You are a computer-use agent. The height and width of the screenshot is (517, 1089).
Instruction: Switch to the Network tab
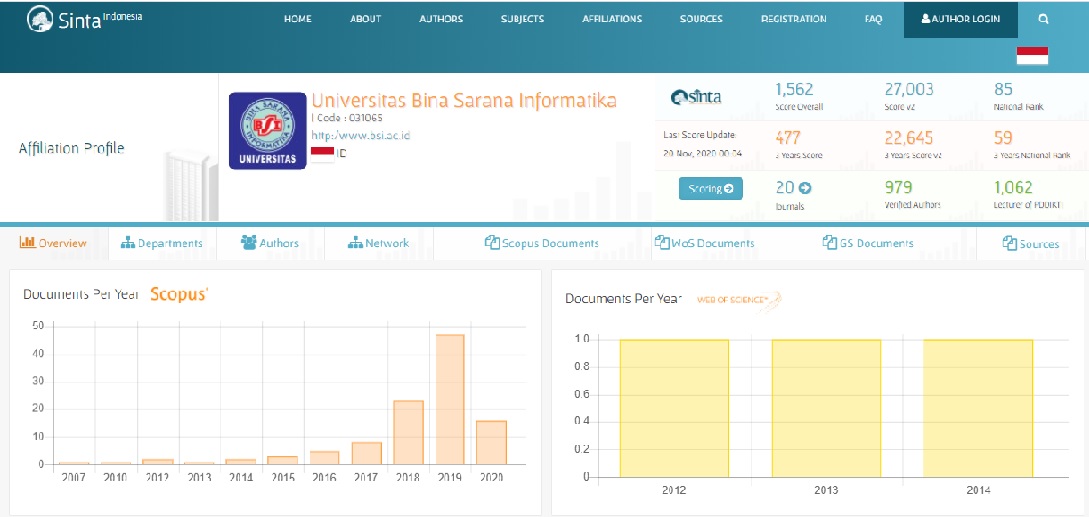[379, 243]
